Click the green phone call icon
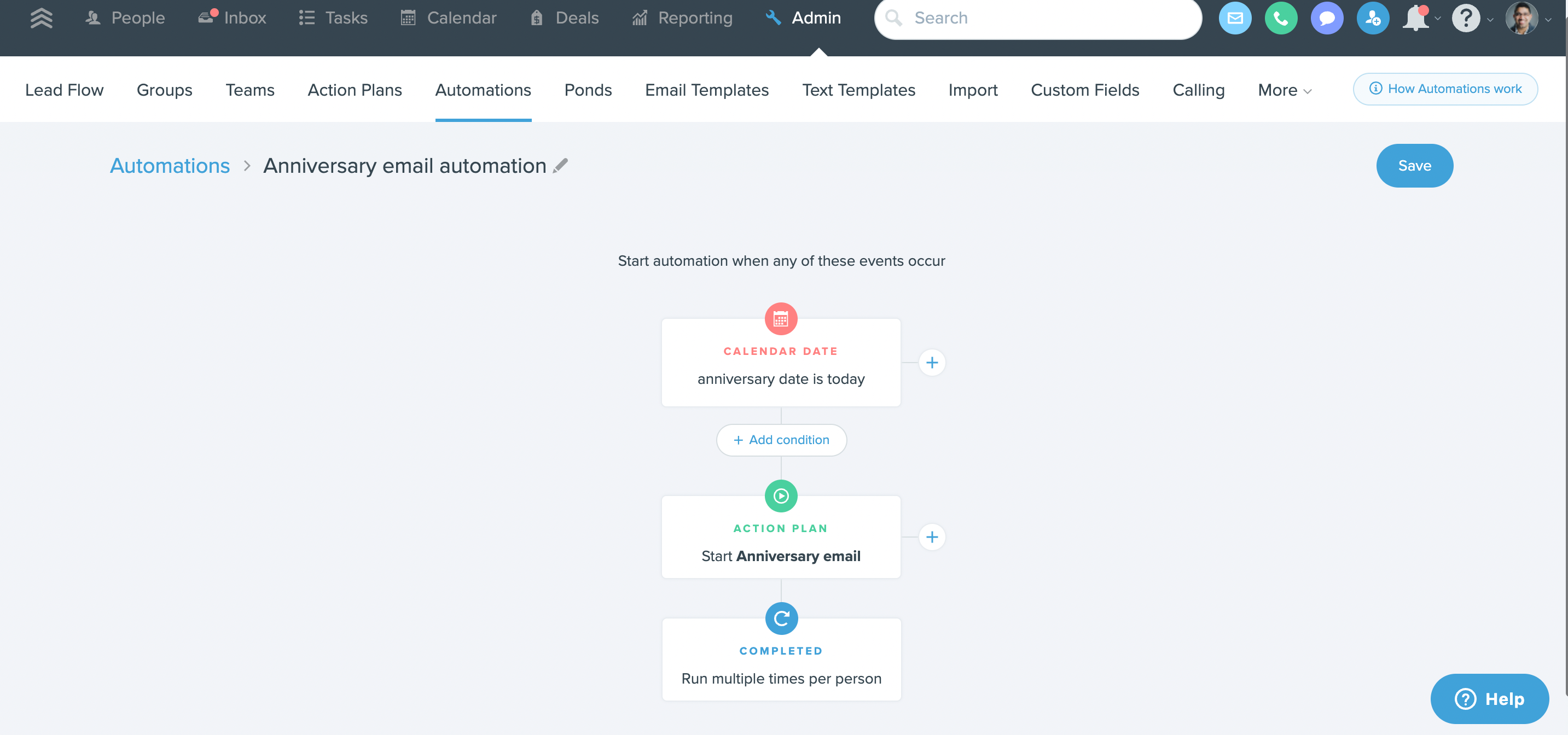Viewport: 1568px width, 735px height. (1280, 18)
